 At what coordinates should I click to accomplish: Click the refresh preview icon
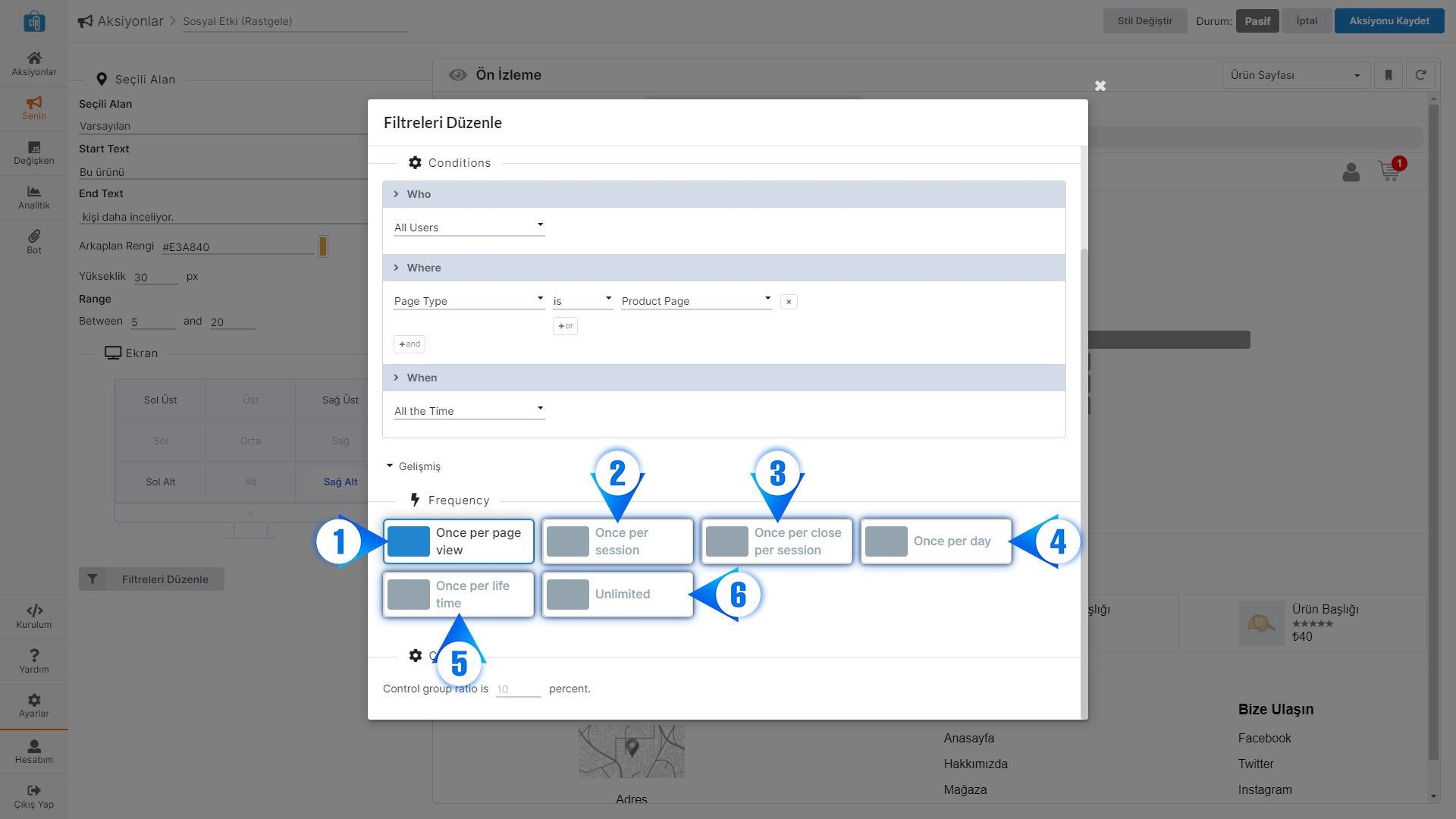pyautogui.click(x=1420, y=75)
